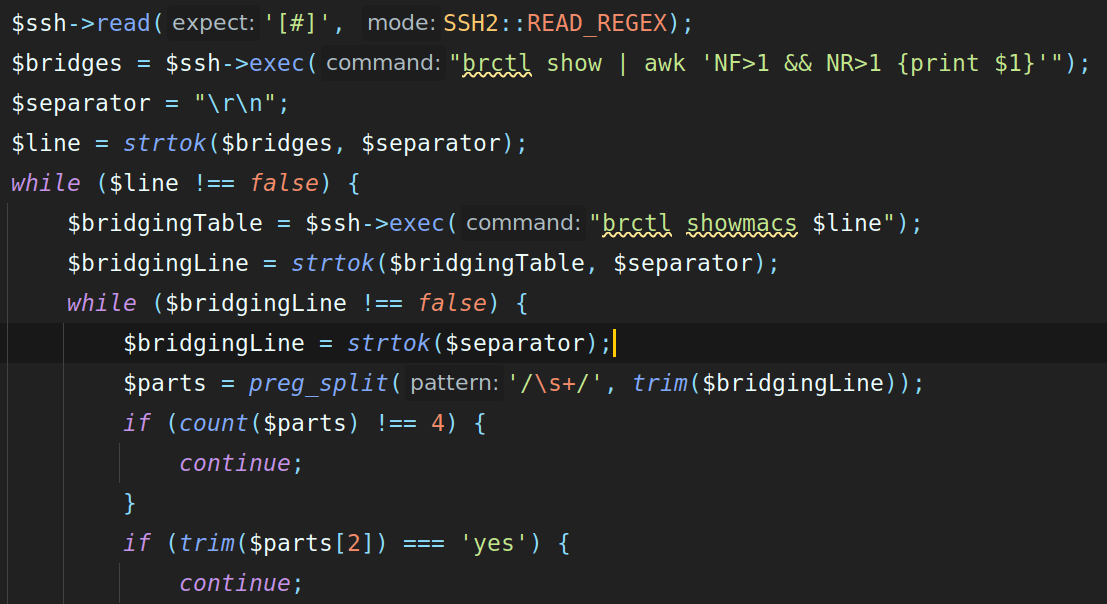Click the READ_REGEX constant
Image resolution: width=1107 pixels, height=604 pixels.
tap(597, 23)
